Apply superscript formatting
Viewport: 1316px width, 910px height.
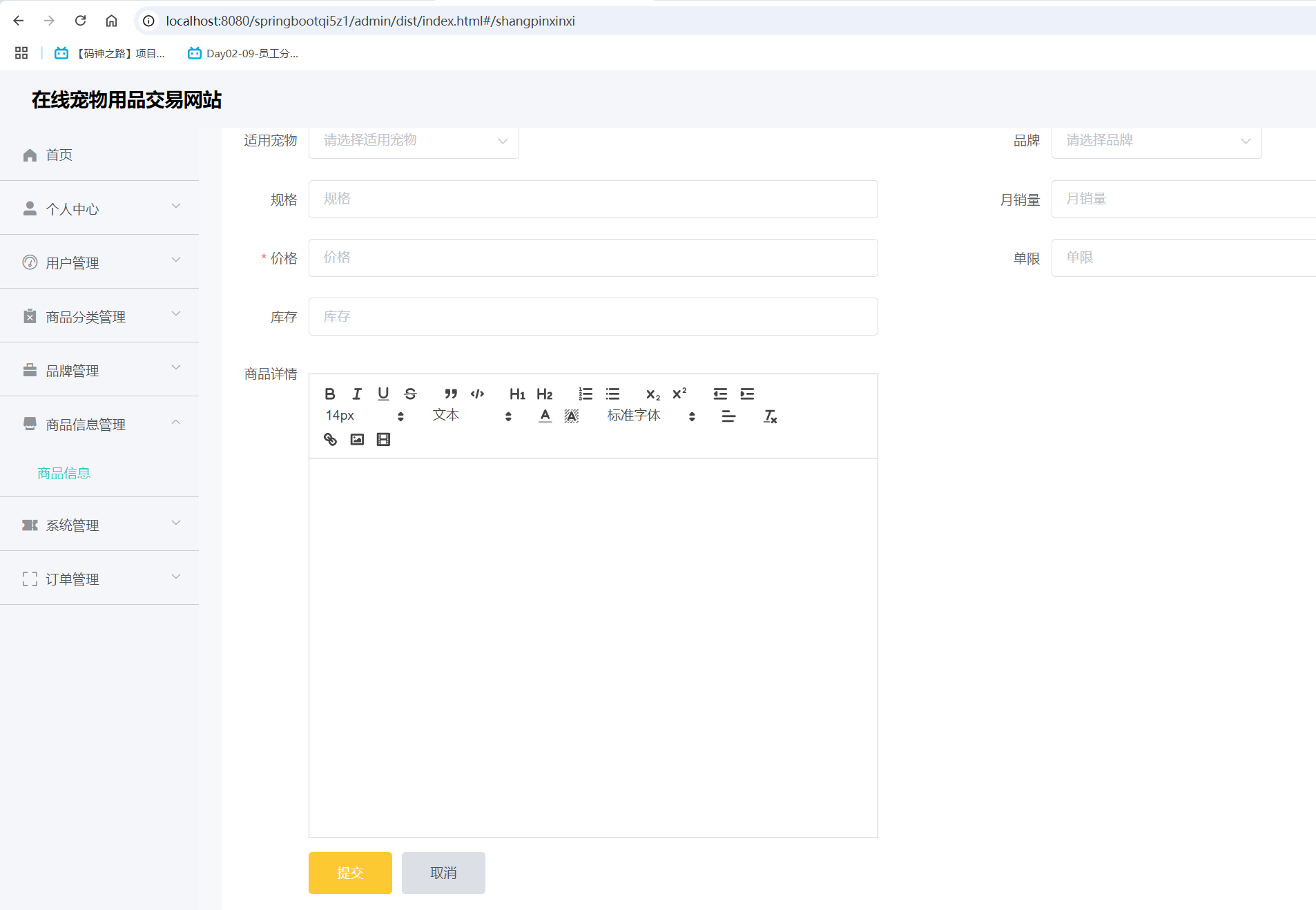(x=679, y=394)
